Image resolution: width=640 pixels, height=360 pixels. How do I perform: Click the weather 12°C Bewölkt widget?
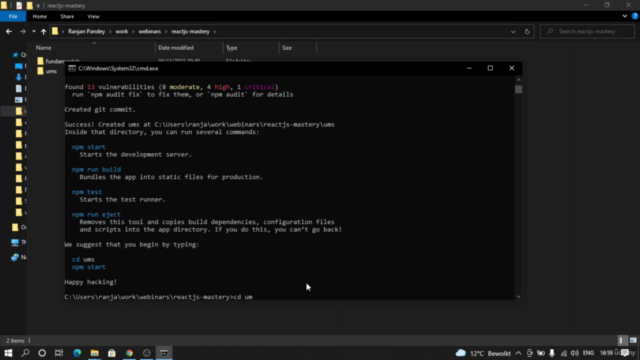pyautogui.click(x=483, y=353)
